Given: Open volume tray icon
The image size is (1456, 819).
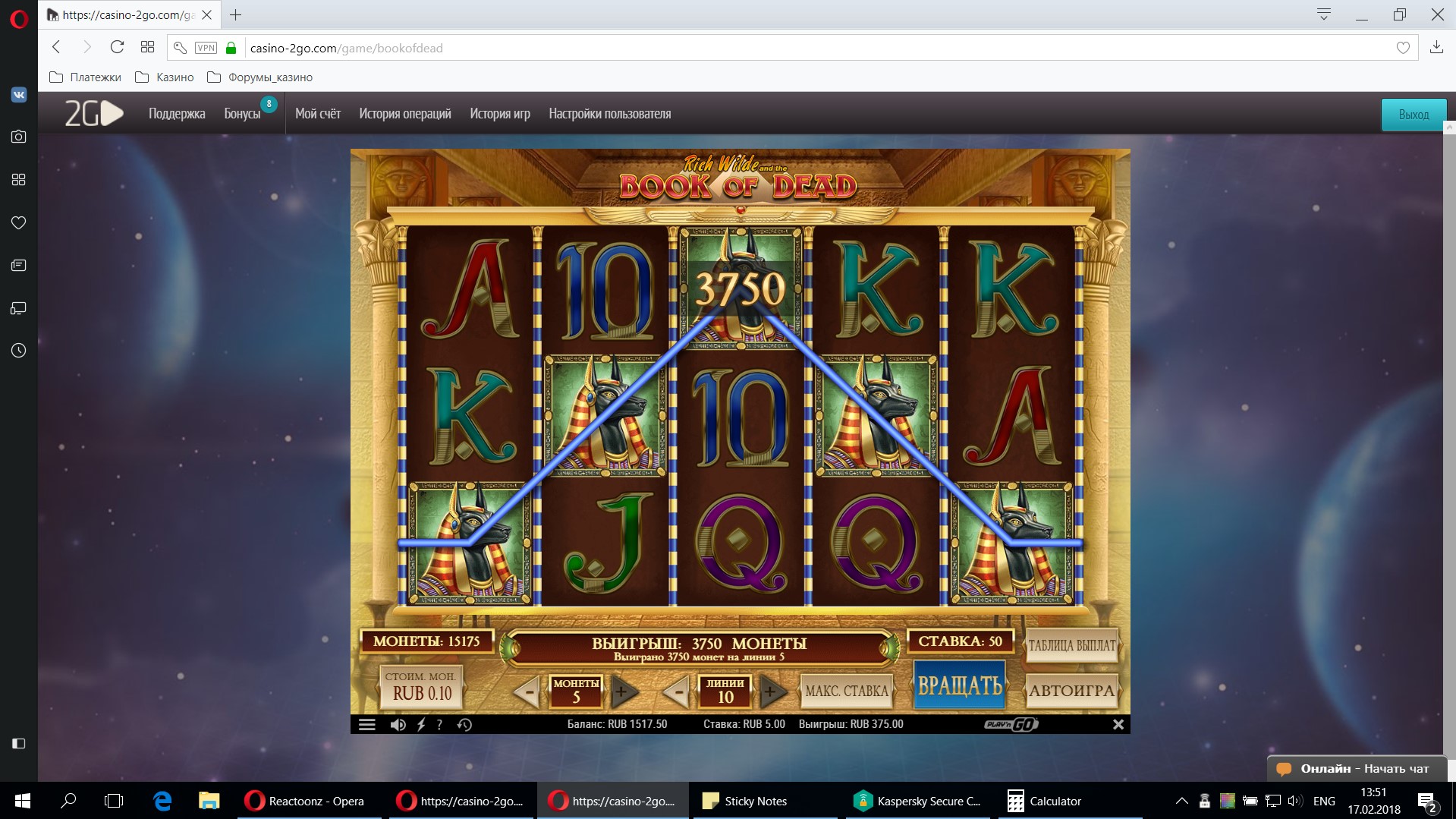Looking at the screenshot, I should click(1295, 801).
